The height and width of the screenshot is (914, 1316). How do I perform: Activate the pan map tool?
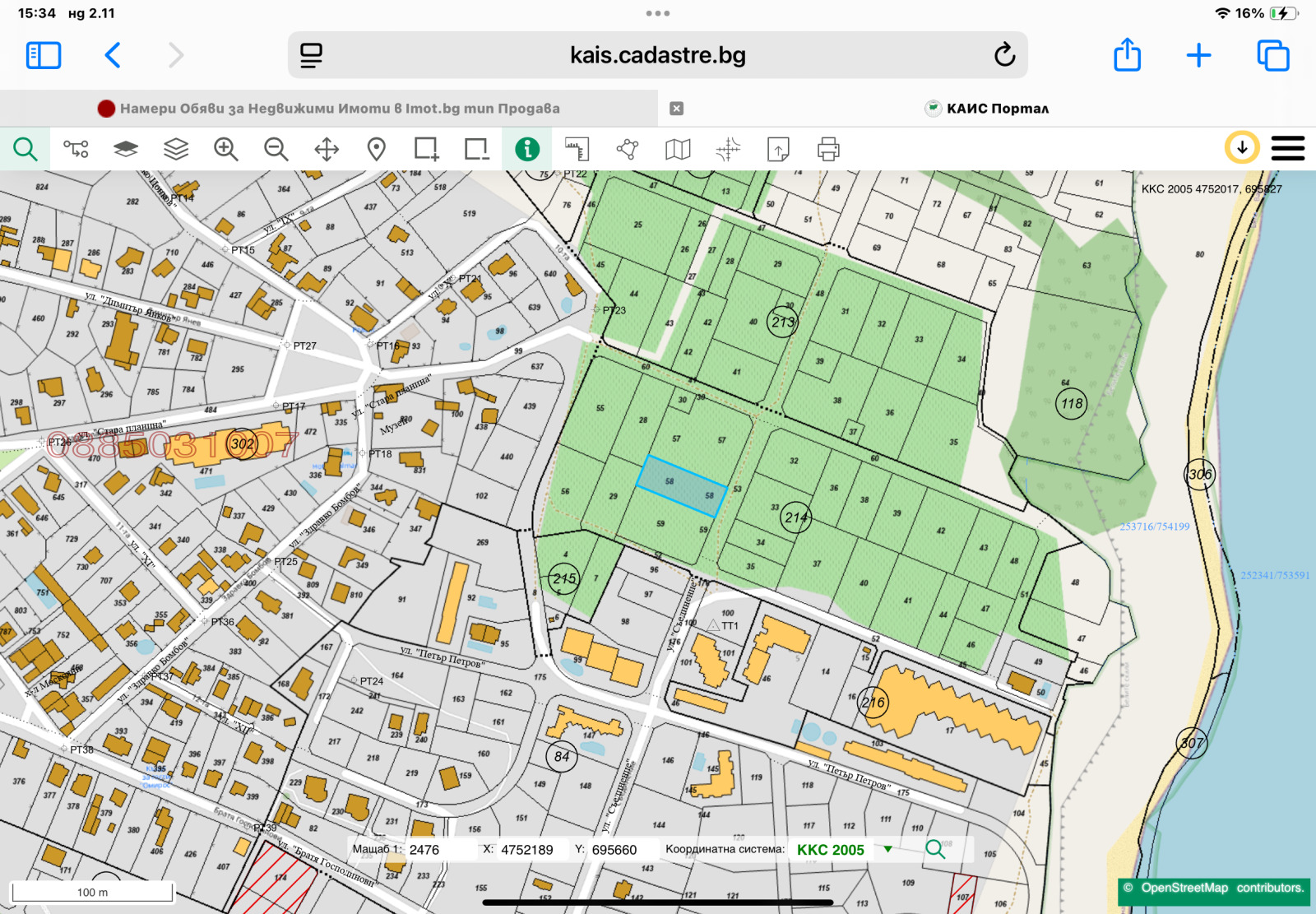pyautogui.click(x=327, y=149)
